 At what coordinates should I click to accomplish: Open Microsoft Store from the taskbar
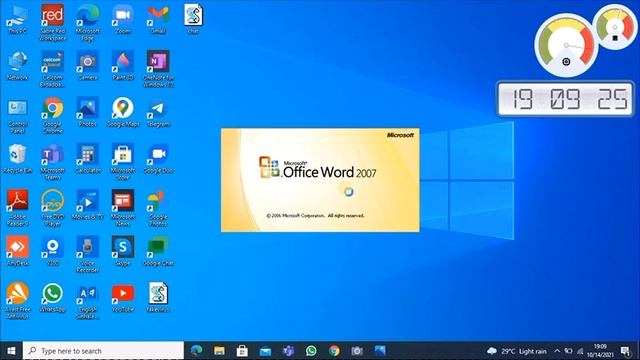[x=242, y=350]
